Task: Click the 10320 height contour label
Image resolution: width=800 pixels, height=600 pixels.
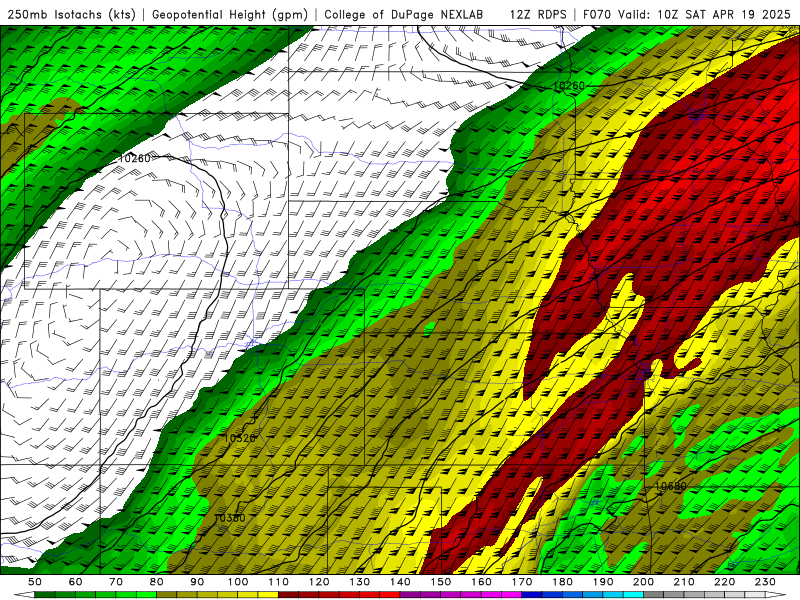Action: [239, 438]
